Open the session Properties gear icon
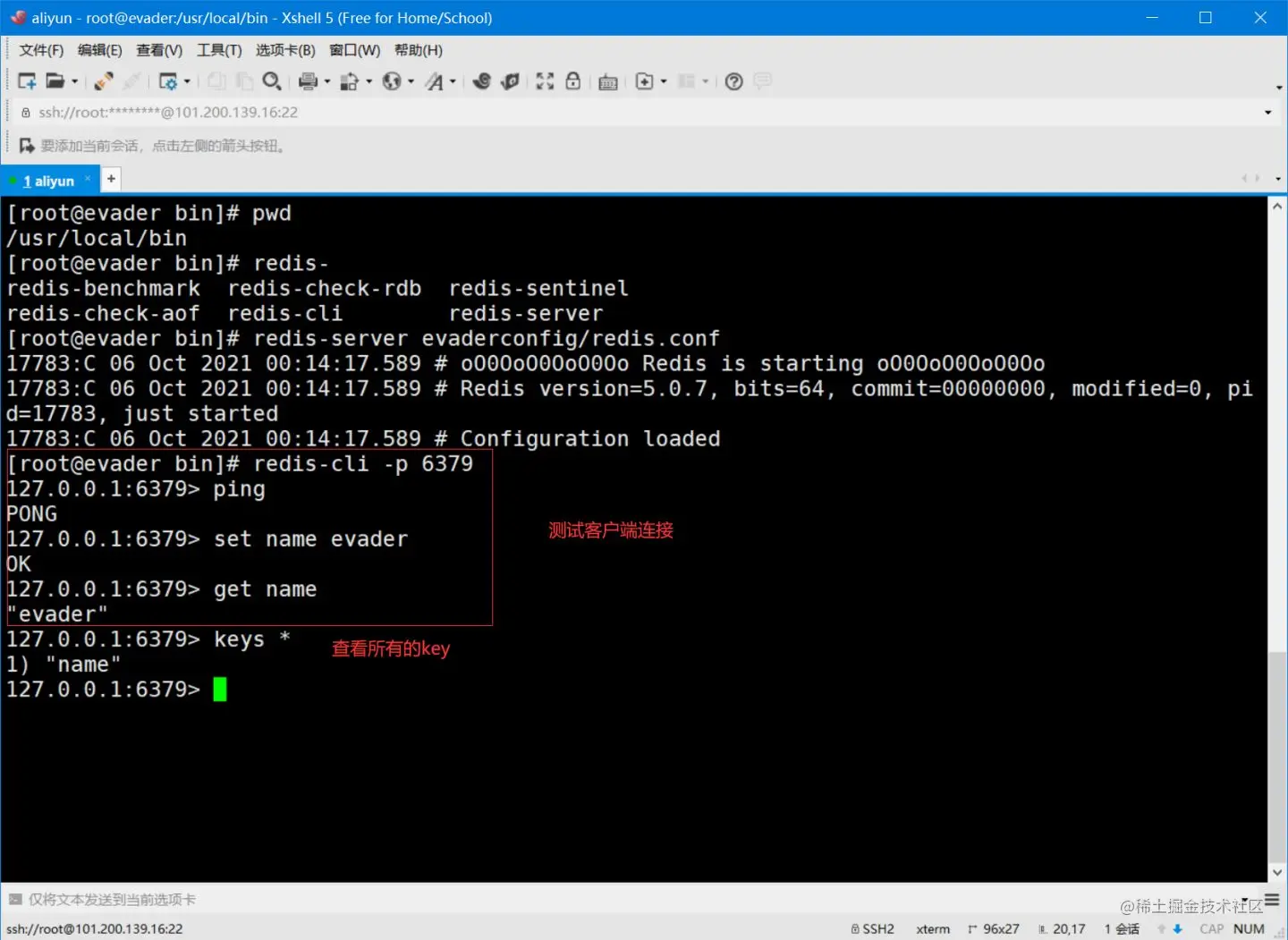Screen dimensions: 1288x940 [167, 81]
